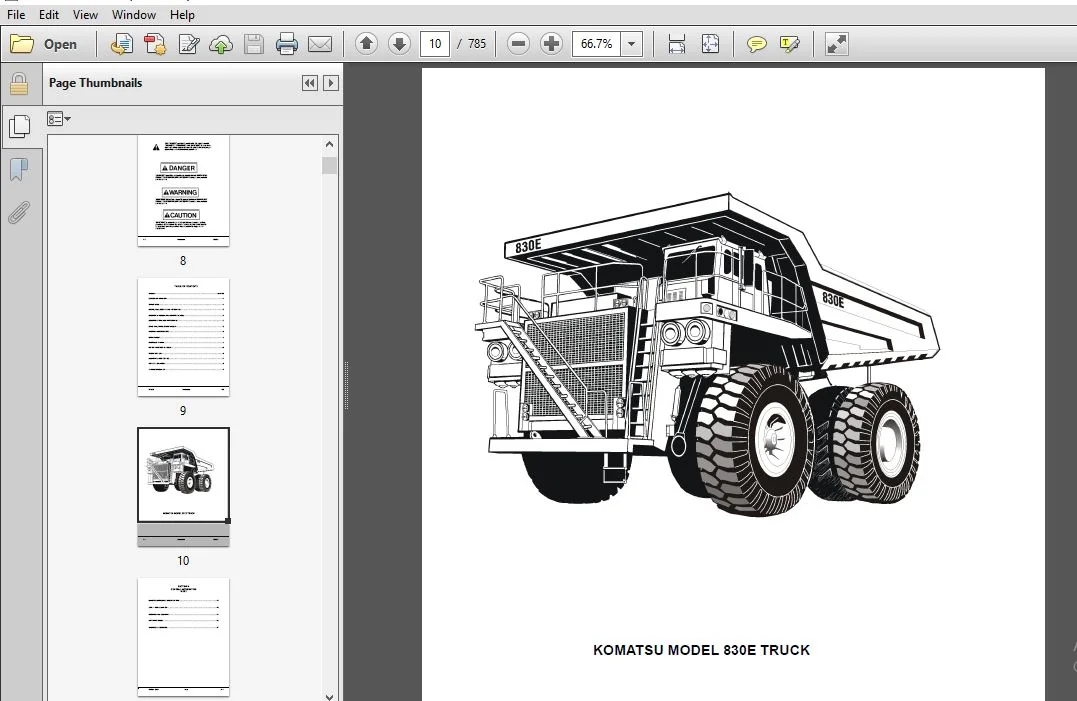The height and width of the screenshot is (701, 1077).
Task: Click the Page Thumbnails panel title
Action: pyautogui.click(x=95, y=82)
